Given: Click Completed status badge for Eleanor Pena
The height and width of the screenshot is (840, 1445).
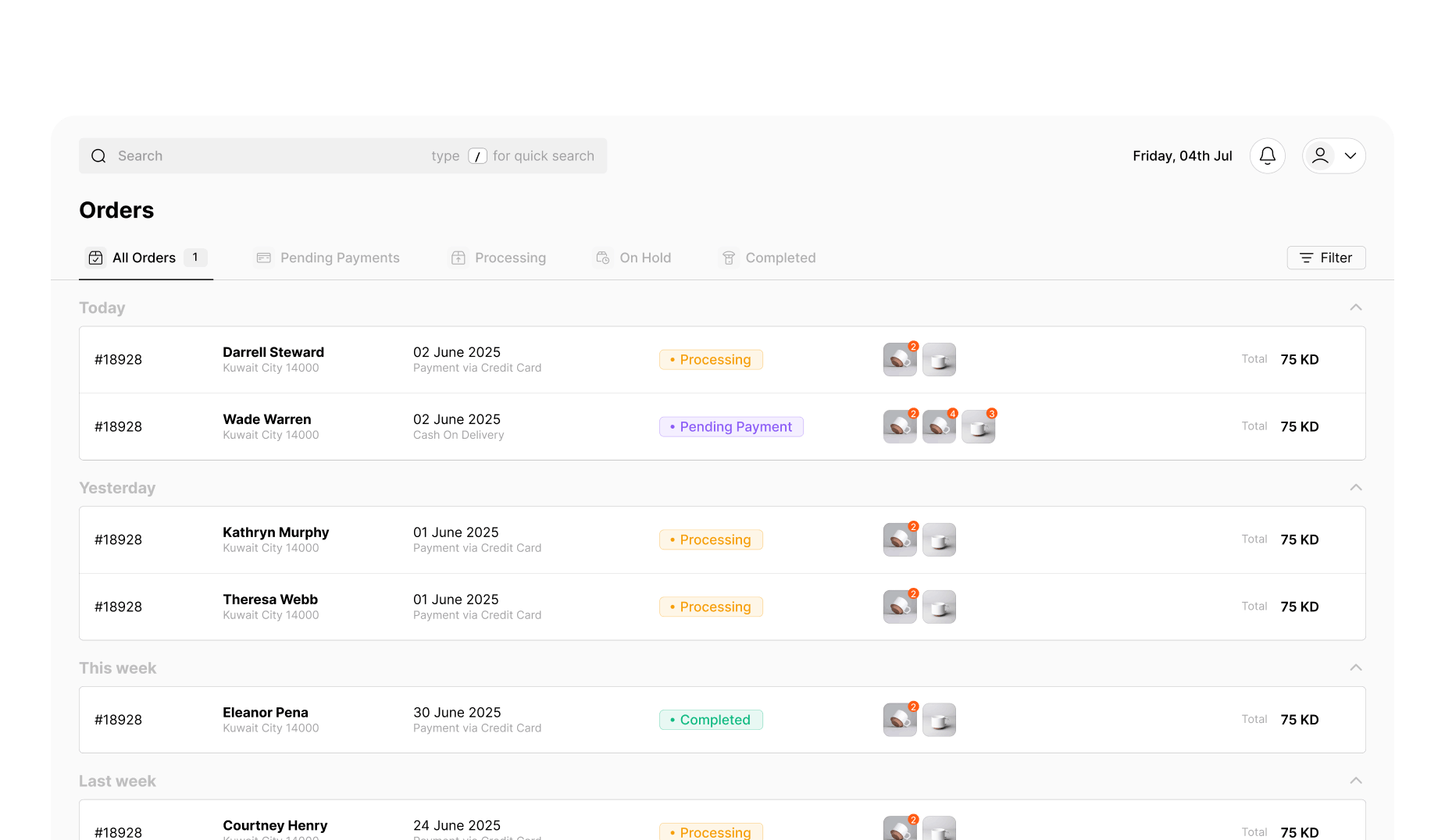Looking at the screenshot, I should click(x=711, y=720).
